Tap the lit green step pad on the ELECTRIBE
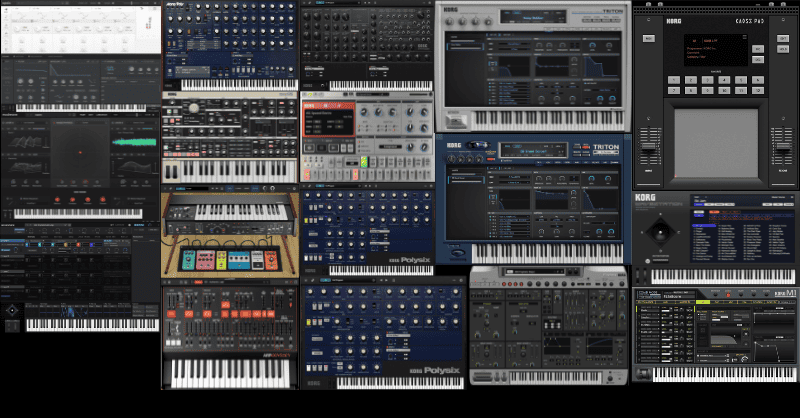This screenshot has height=418, width=800. [x=364, y=162]
